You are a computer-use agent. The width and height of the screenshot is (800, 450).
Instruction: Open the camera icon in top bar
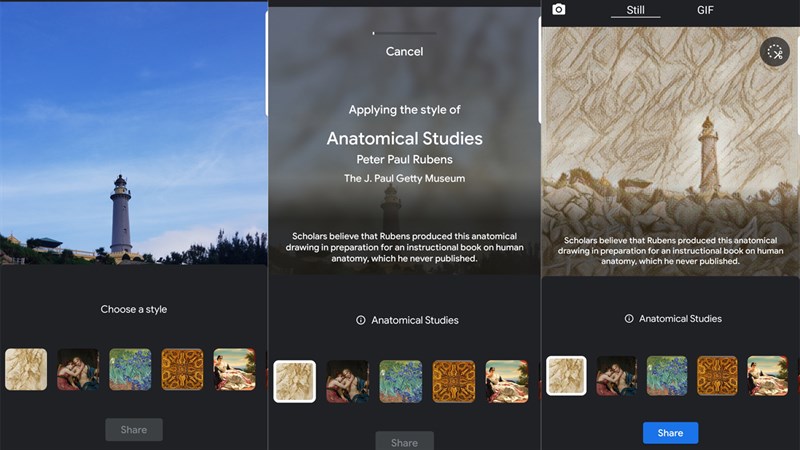(559, 9)
